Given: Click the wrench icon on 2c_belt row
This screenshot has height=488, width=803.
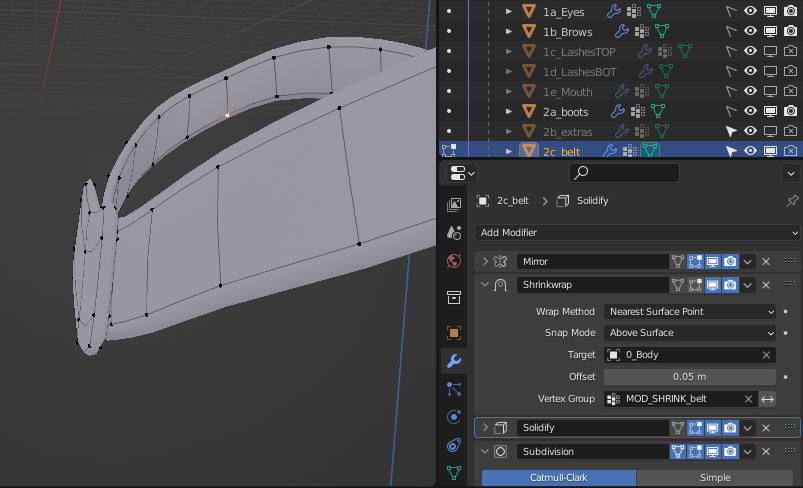Looking at the screenshot, I should 609,151.
